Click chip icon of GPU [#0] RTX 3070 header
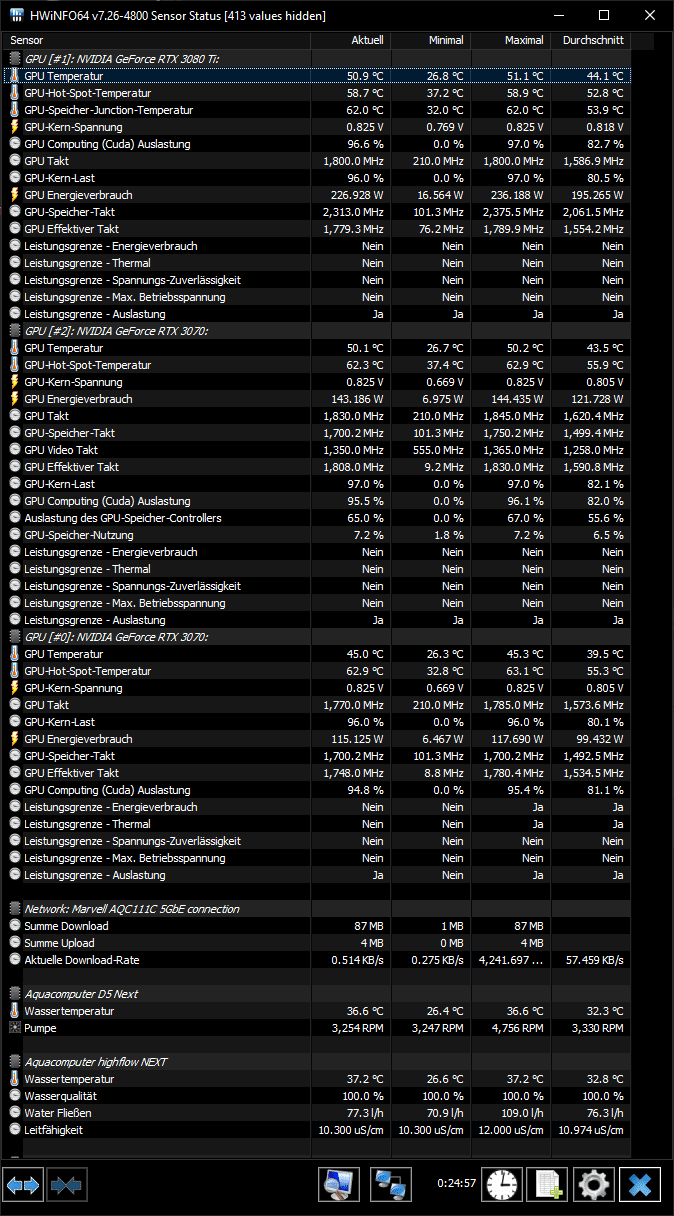 coord(15,637)
